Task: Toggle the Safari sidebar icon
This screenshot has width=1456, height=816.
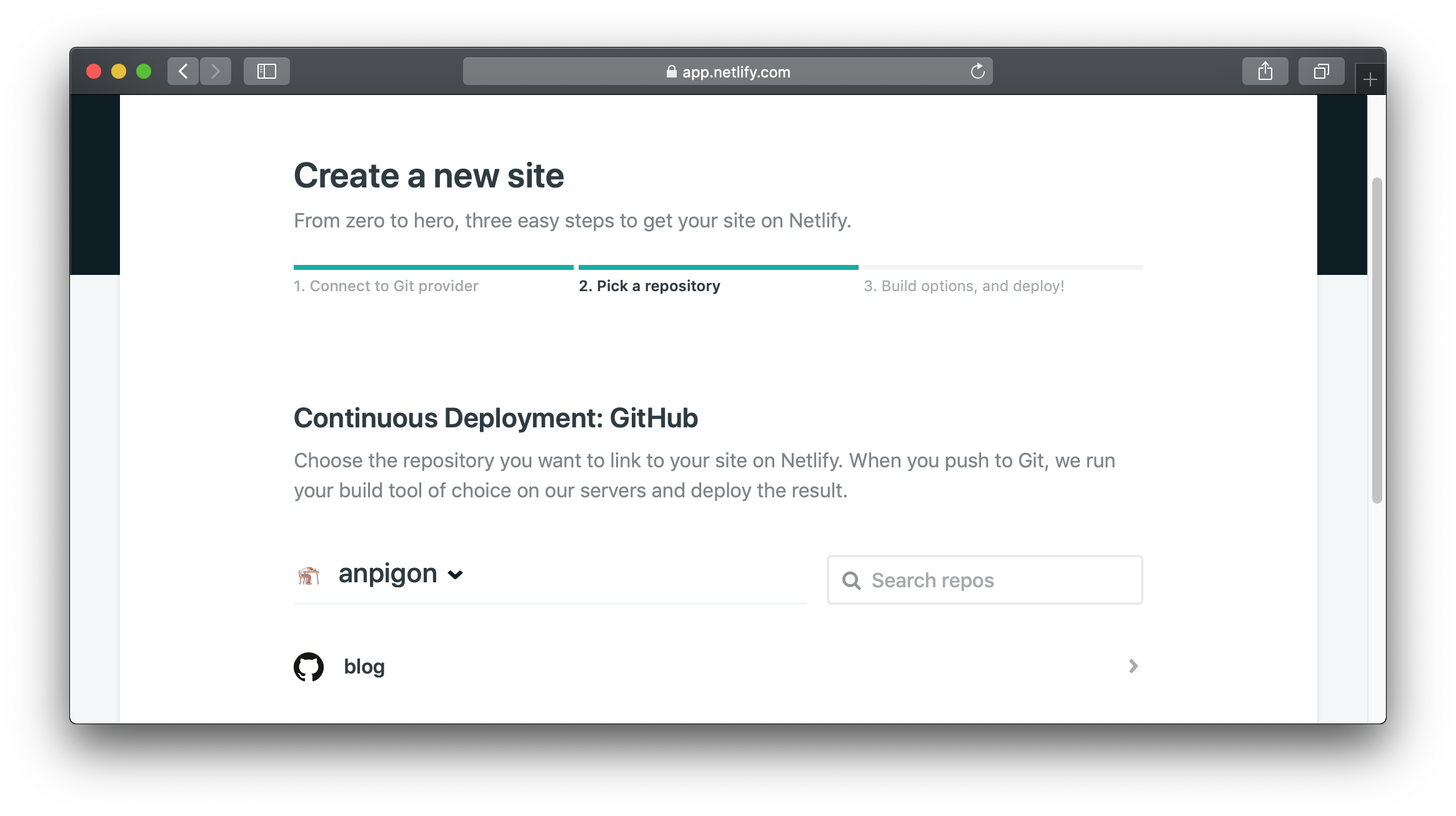Action: [x=266, y=71]
